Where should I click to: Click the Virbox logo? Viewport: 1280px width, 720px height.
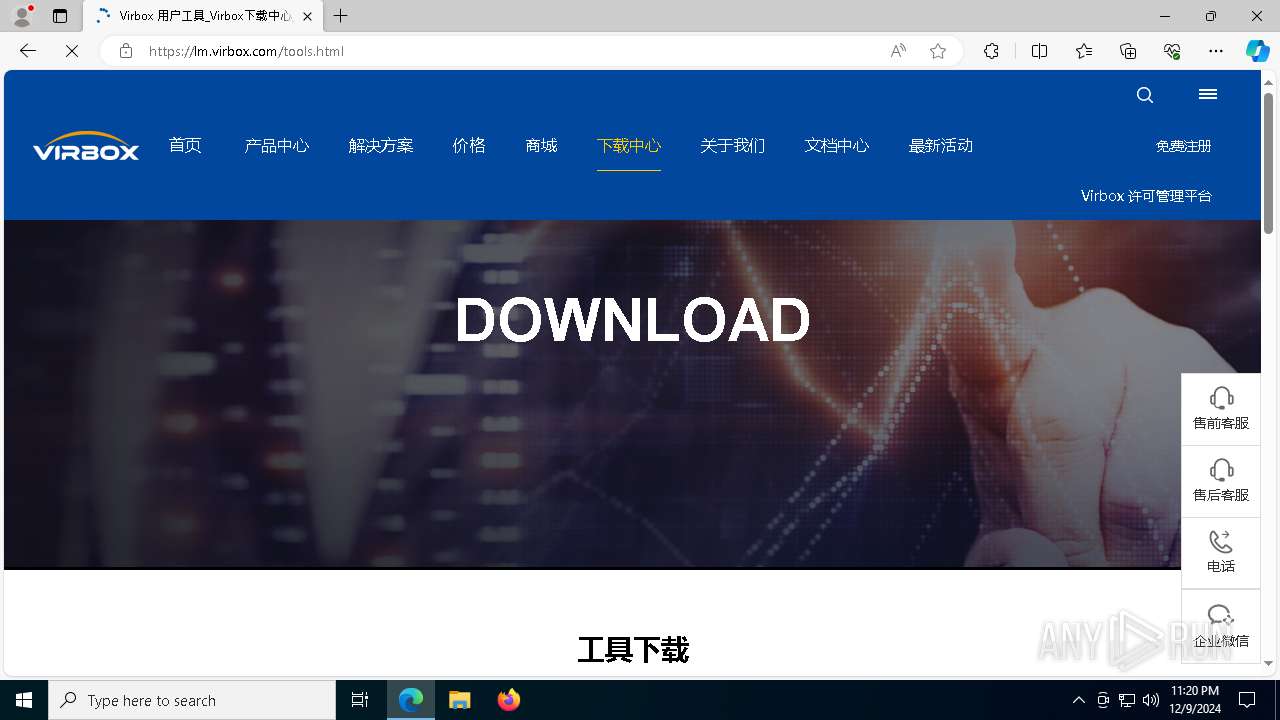click(x=86, y=146)
